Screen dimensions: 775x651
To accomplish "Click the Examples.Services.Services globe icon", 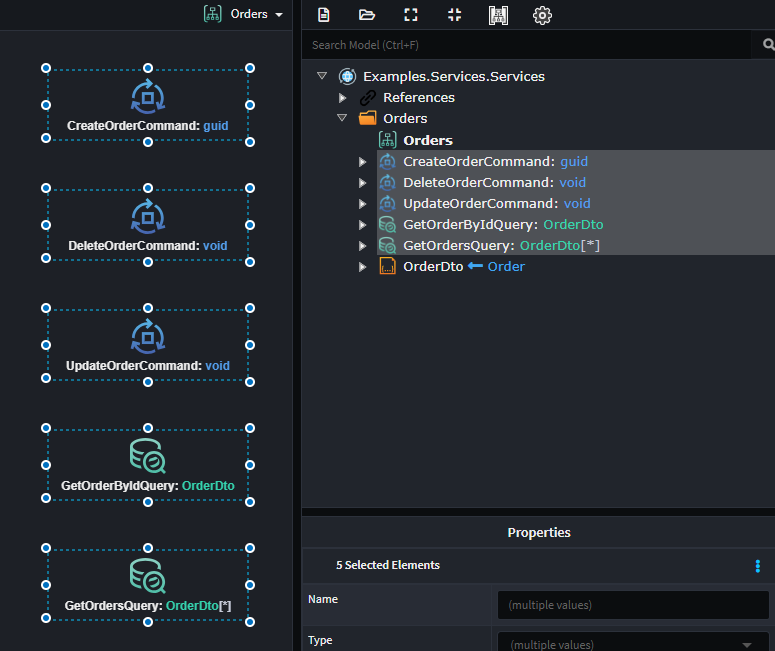I will point(347,77).
